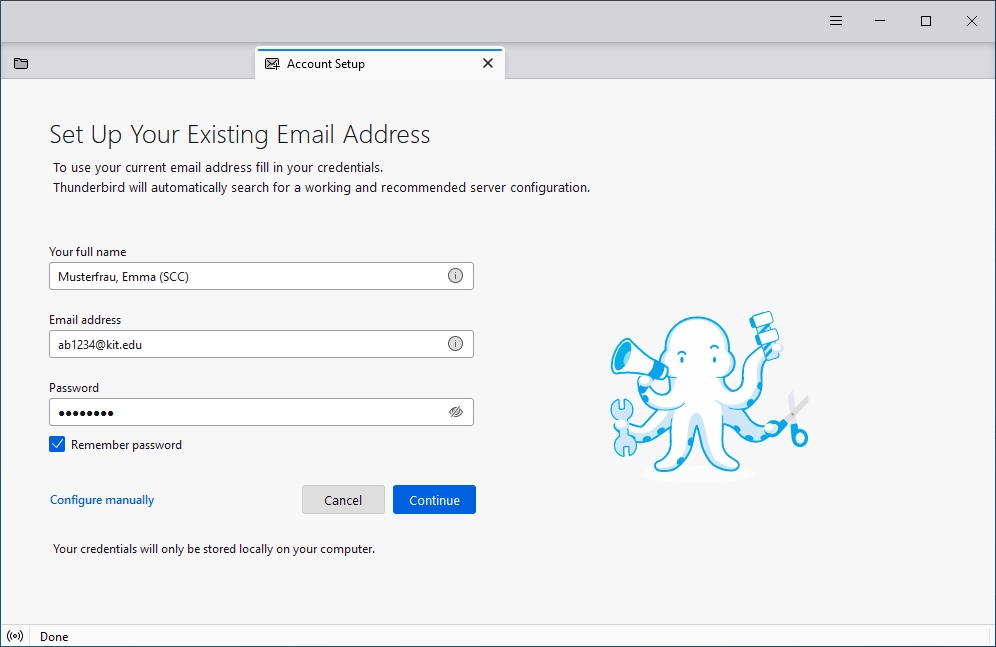
Task: Focus the Password input field
Action: tap(261, 412)
